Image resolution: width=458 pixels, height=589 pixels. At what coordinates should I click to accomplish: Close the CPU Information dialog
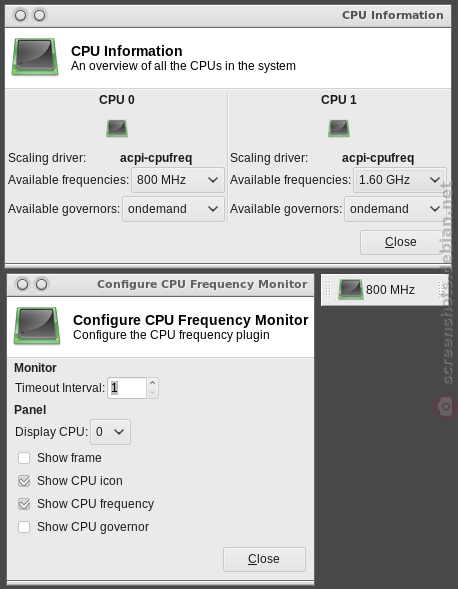pos(401,242)
